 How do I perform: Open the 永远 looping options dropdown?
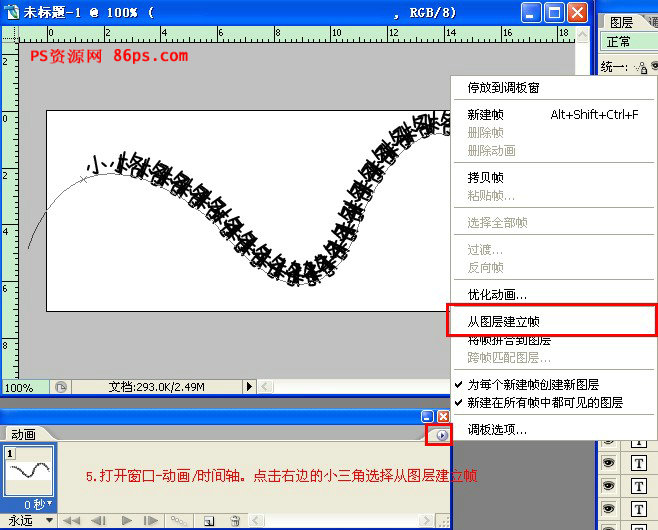coord(30,521)
